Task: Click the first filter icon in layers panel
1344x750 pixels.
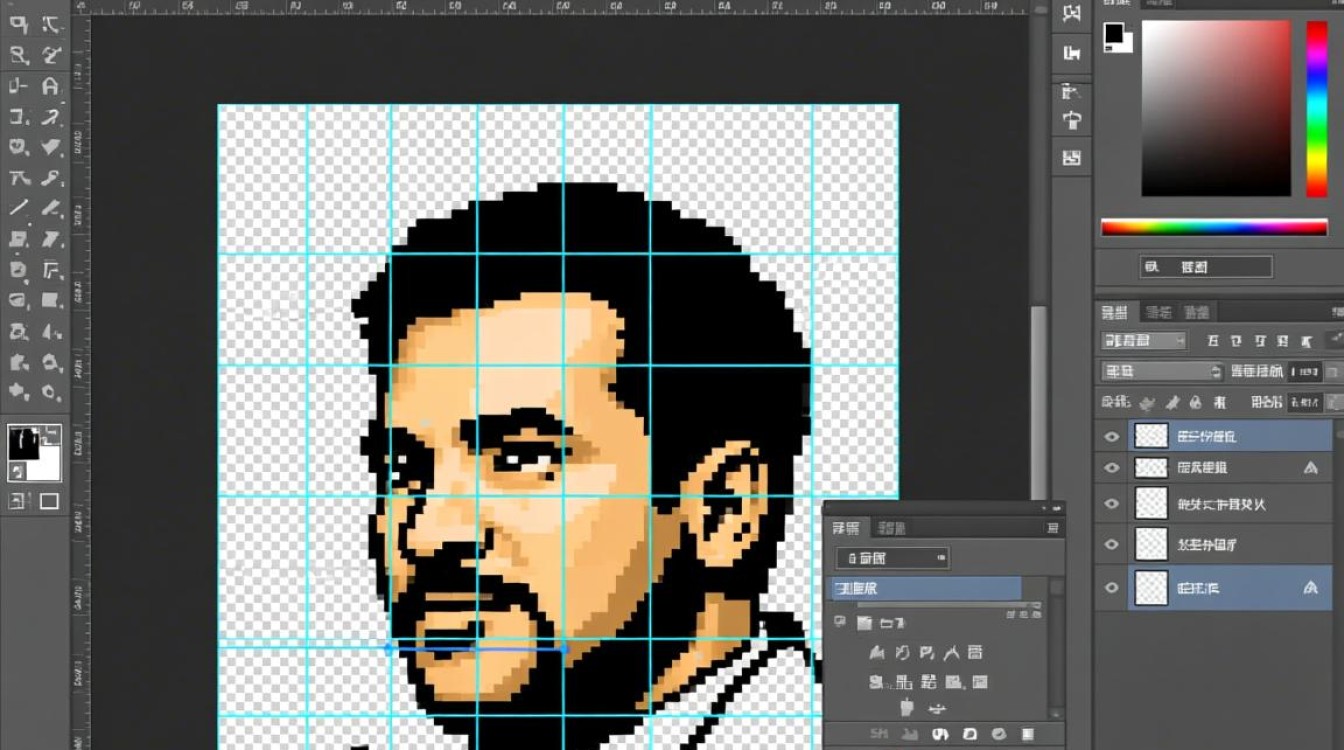Action: (1212, 341)
